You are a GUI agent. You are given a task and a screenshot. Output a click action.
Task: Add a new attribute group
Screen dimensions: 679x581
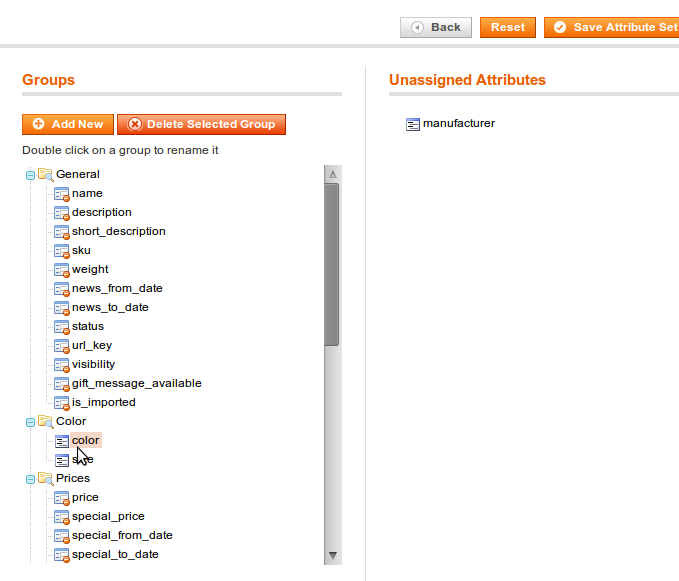coord(68,124)
